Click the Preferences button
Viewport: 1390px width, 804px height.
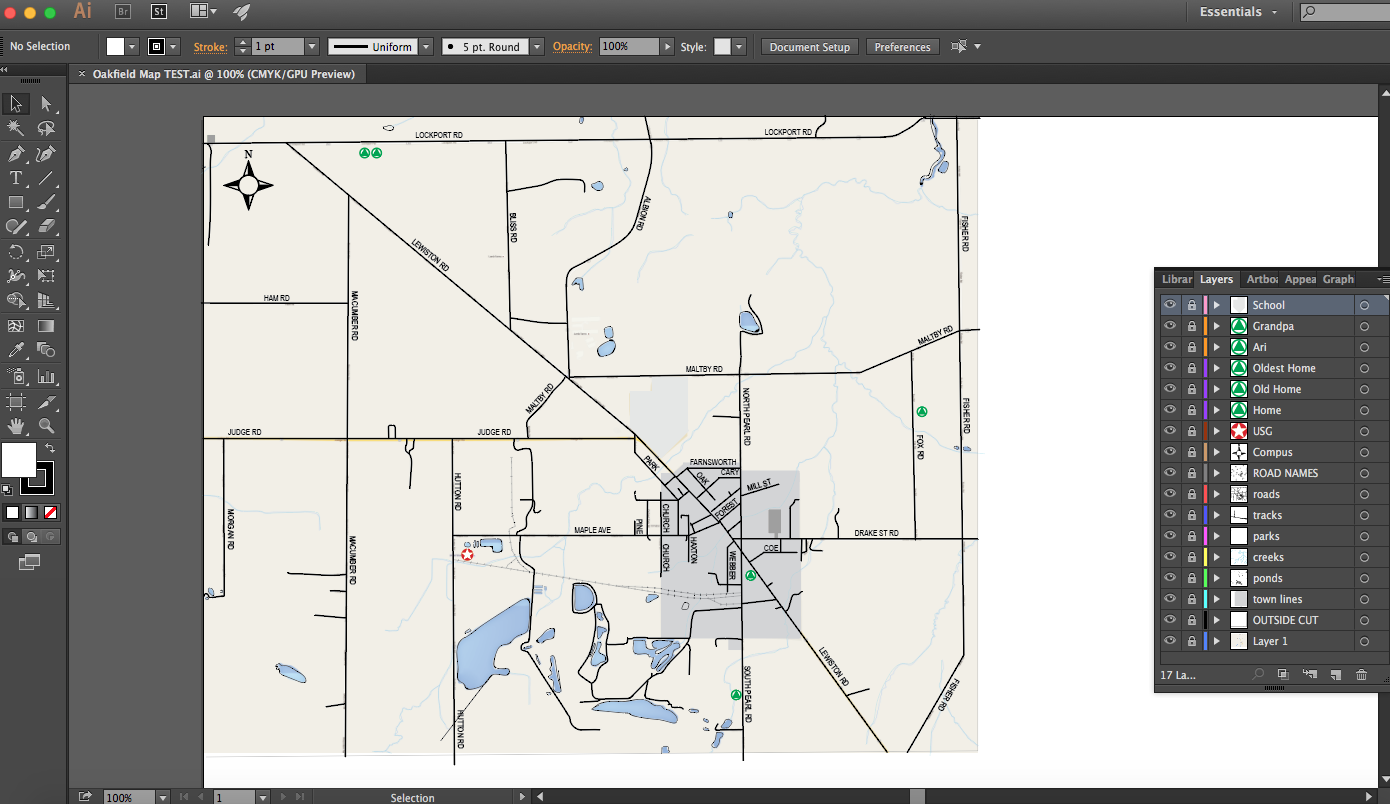[x=902, y=47]
